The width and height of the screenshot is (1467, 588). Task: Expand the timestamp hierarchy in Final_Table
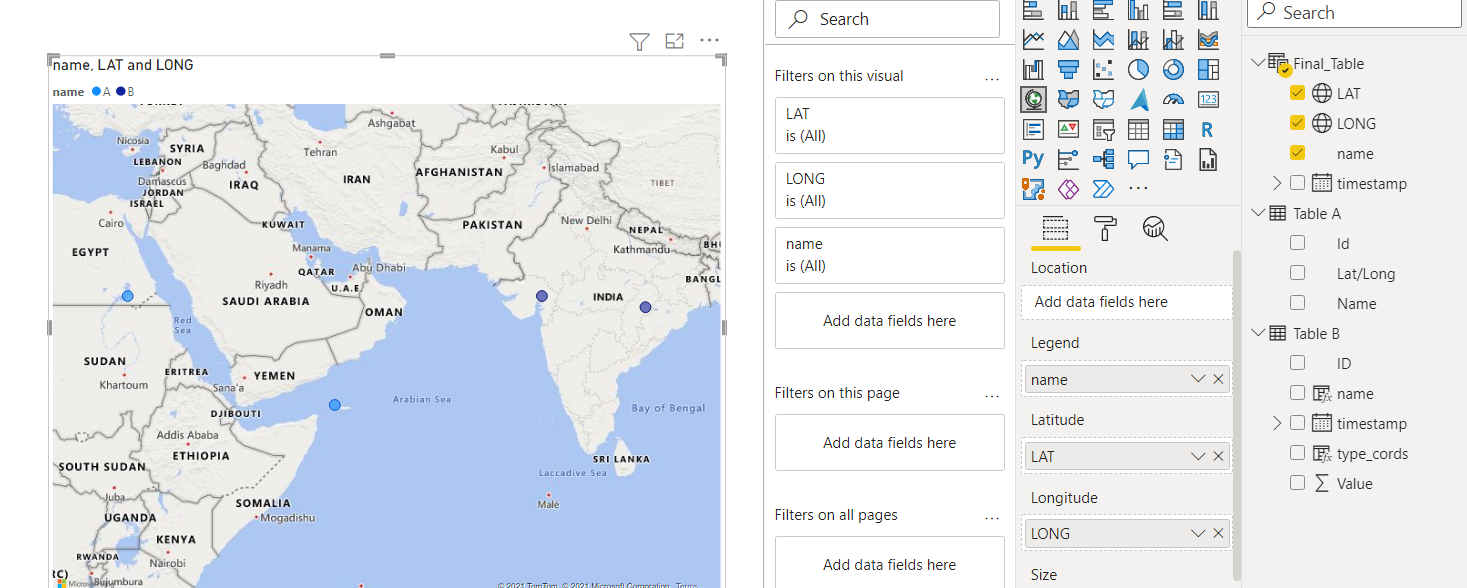point(1277,183)
